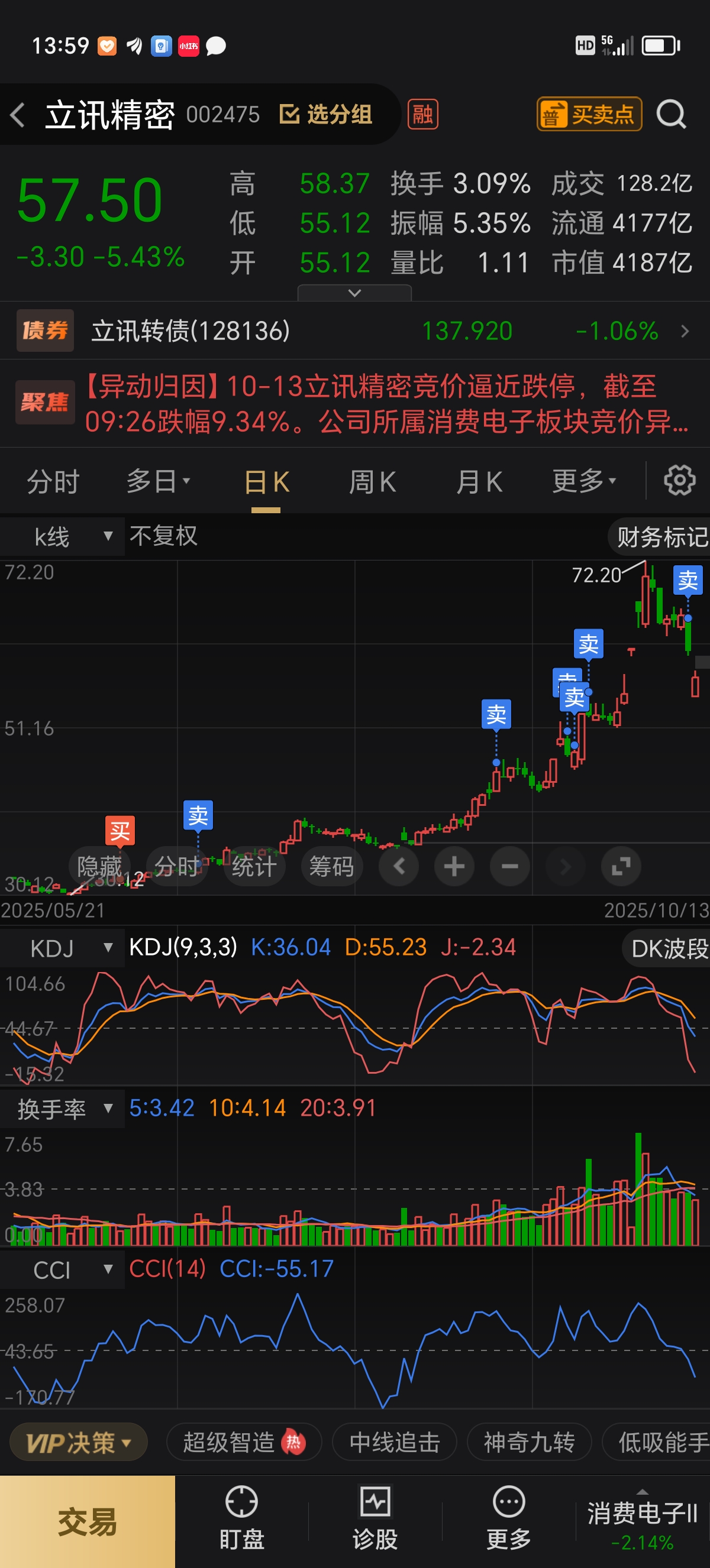Screen dimensions: 710x1568
Task: Open KDJ indicator dropdown
Action: pos(62,948)
